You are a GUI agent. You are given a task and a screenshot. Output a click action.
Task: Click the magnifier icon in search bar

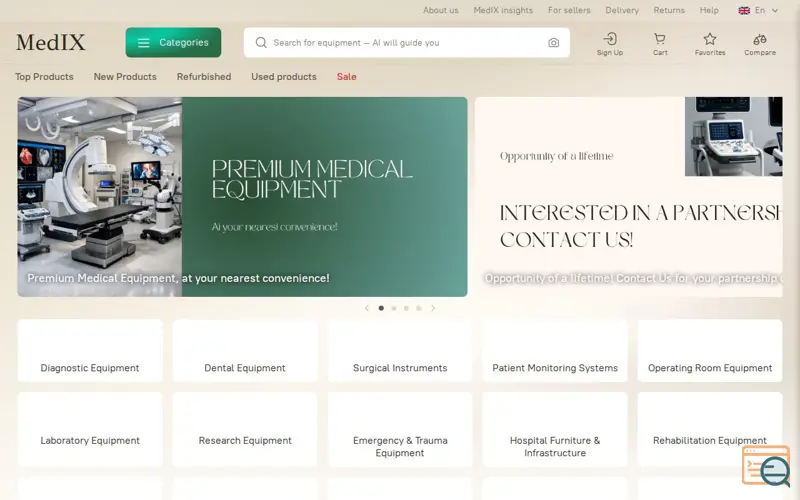(261, 43)
